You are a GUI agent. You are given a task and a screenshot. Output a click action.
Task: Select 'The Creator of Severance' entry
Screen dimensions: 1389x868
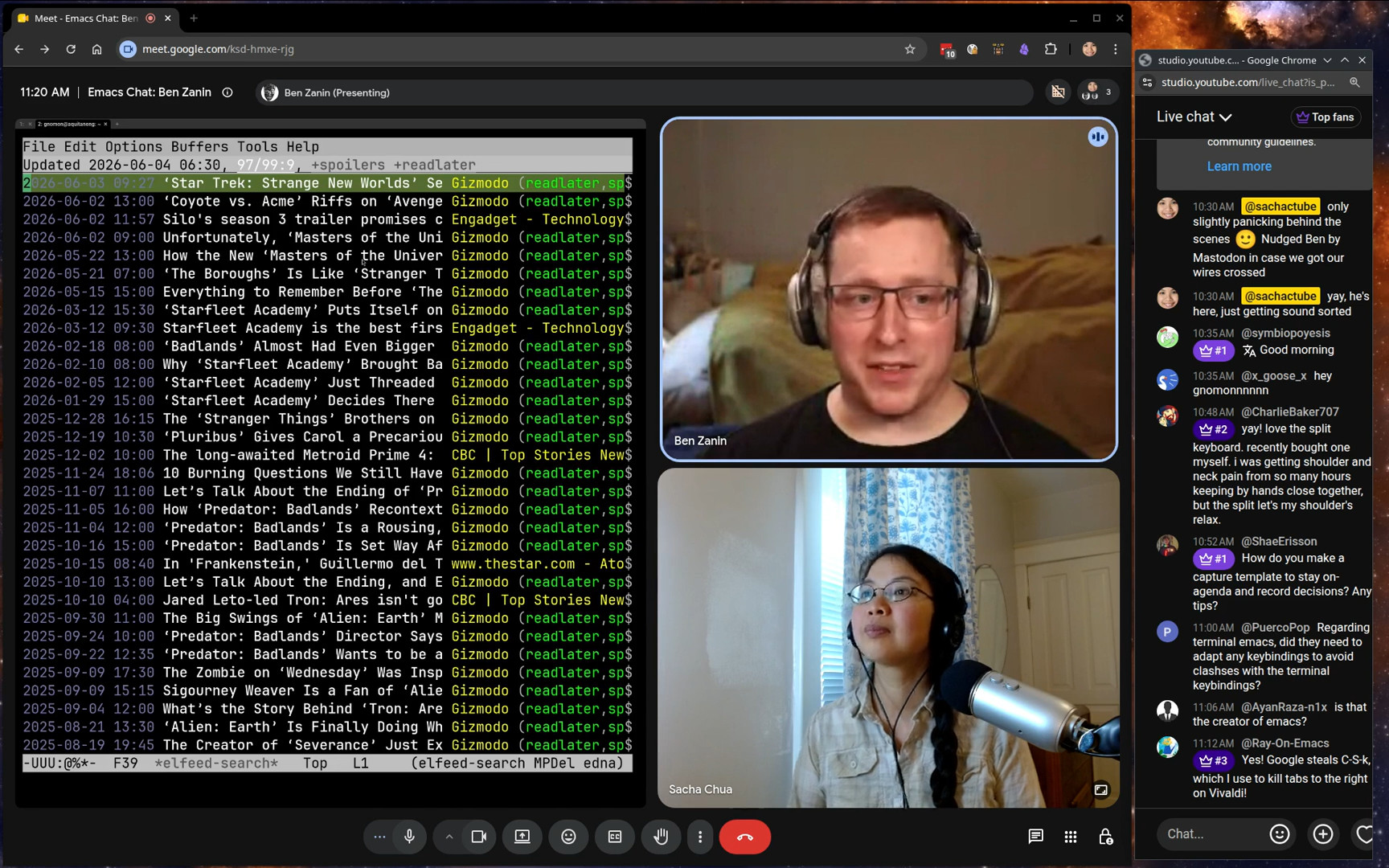click(x=327, y=745)
